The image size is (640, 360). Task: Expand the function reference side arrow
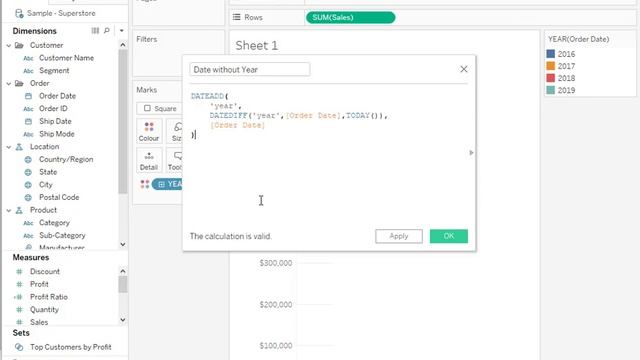[471, 153]
